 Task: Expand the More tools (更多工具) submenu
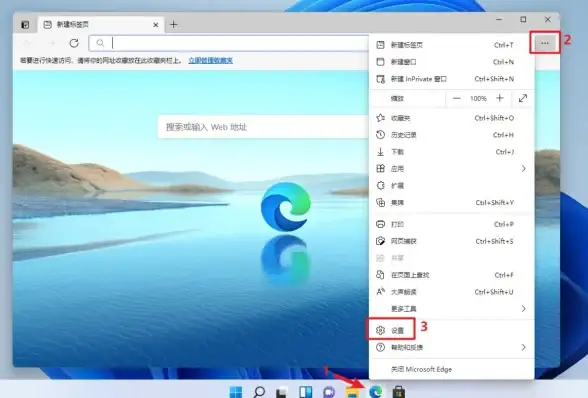pos(452,309)
